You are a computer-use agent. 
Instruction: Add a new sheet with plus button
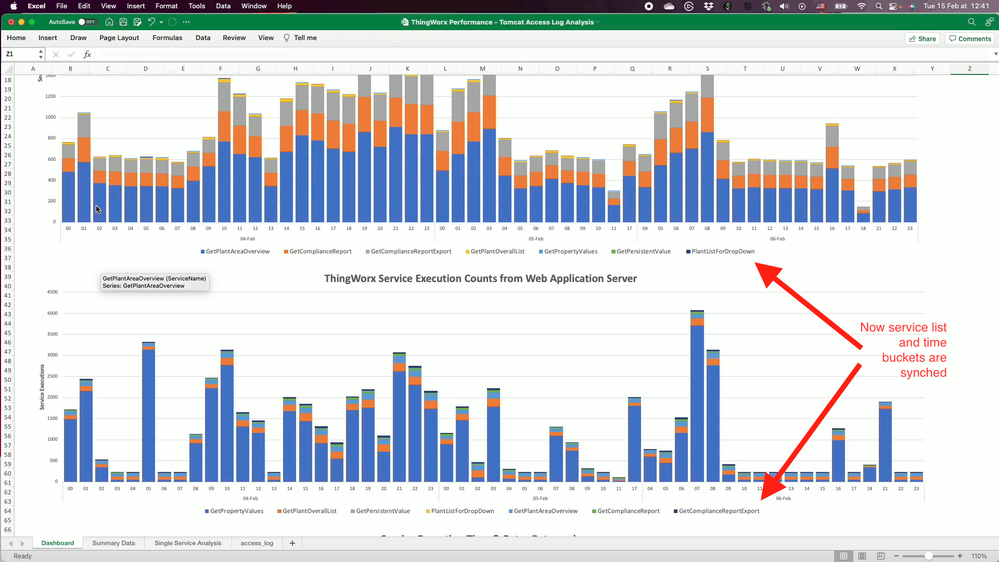(292, 543)
